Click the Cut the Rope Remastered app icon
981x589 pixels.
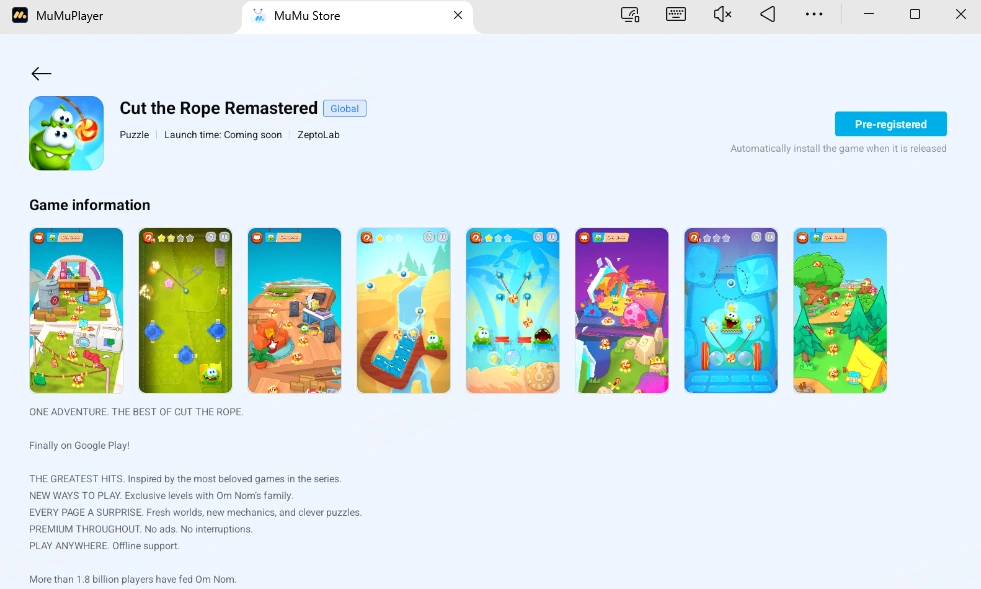coord(66,133)
